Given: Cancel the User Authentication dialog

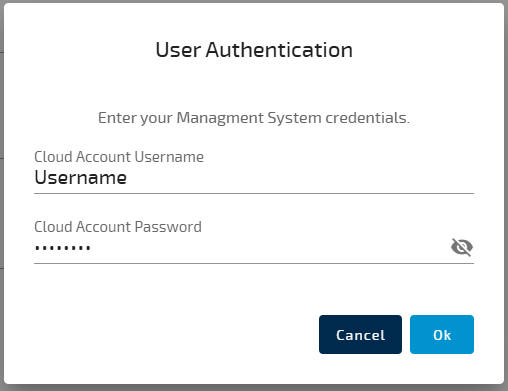Looking at the screenshot, I should click(x=360, y=334).
